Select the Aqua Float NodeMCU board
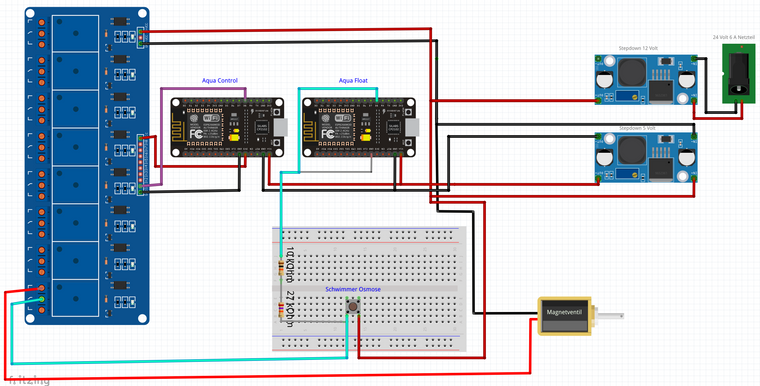Image resolution: width=760 pixels, height=386 pixels. coord(359,127)
